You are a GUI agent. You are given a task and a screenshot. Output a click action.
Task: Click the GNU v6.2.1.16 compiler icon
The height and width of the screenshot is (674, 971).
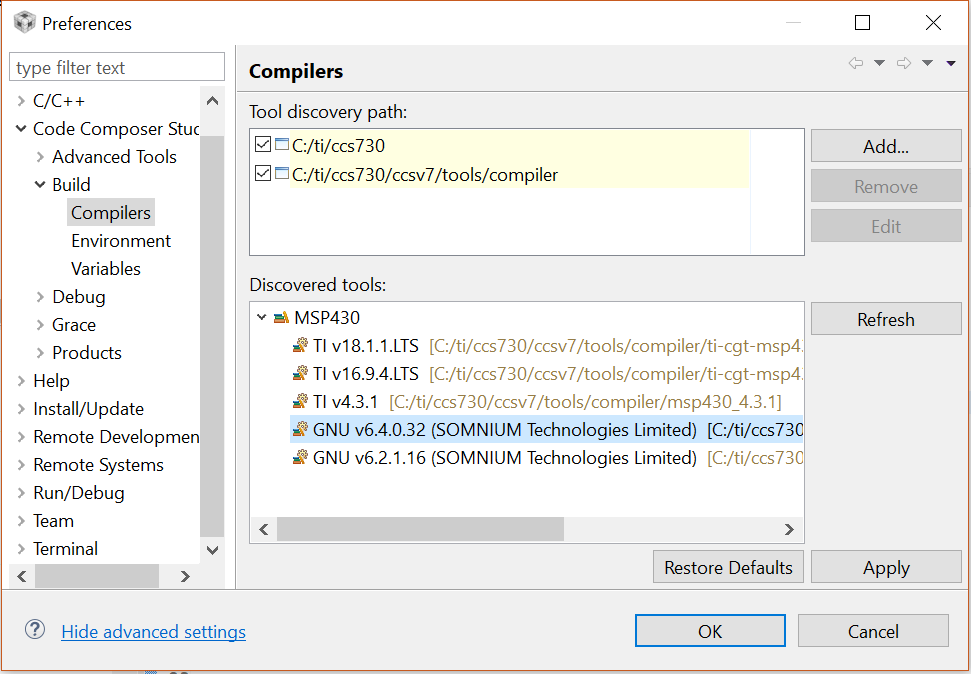pyautogui.click(x=300, y=458)
